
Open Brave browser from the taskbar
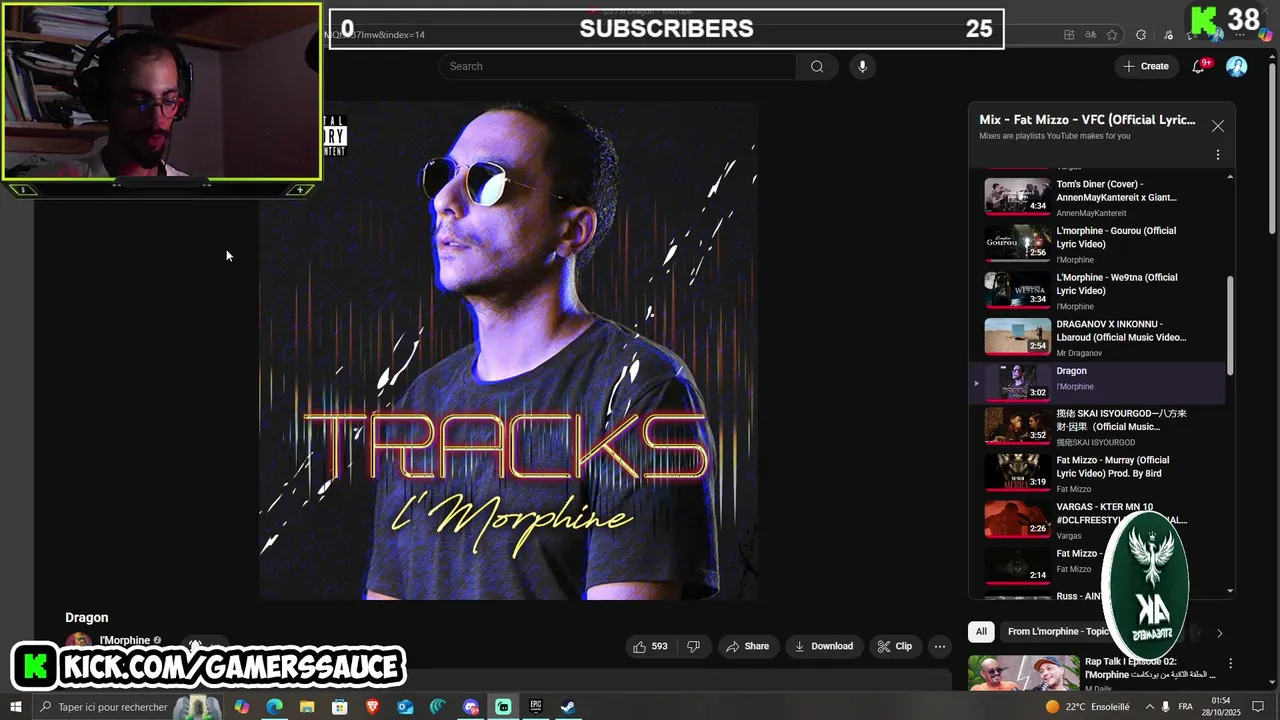pos(372,707)
